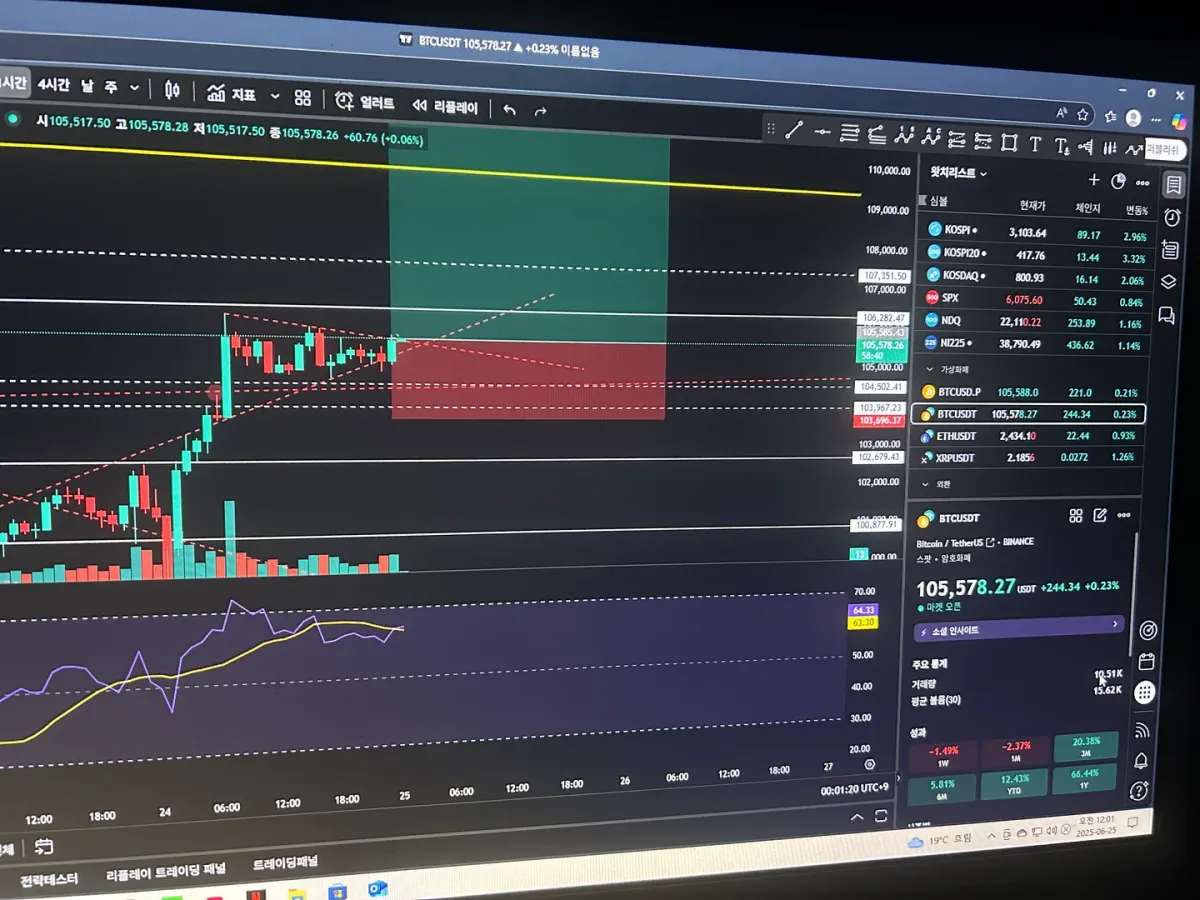This screenshot has width=1200, height=900.
Task: Start bar replay with 리플레이
Action: pyautogui.click(x=445, y=106)
